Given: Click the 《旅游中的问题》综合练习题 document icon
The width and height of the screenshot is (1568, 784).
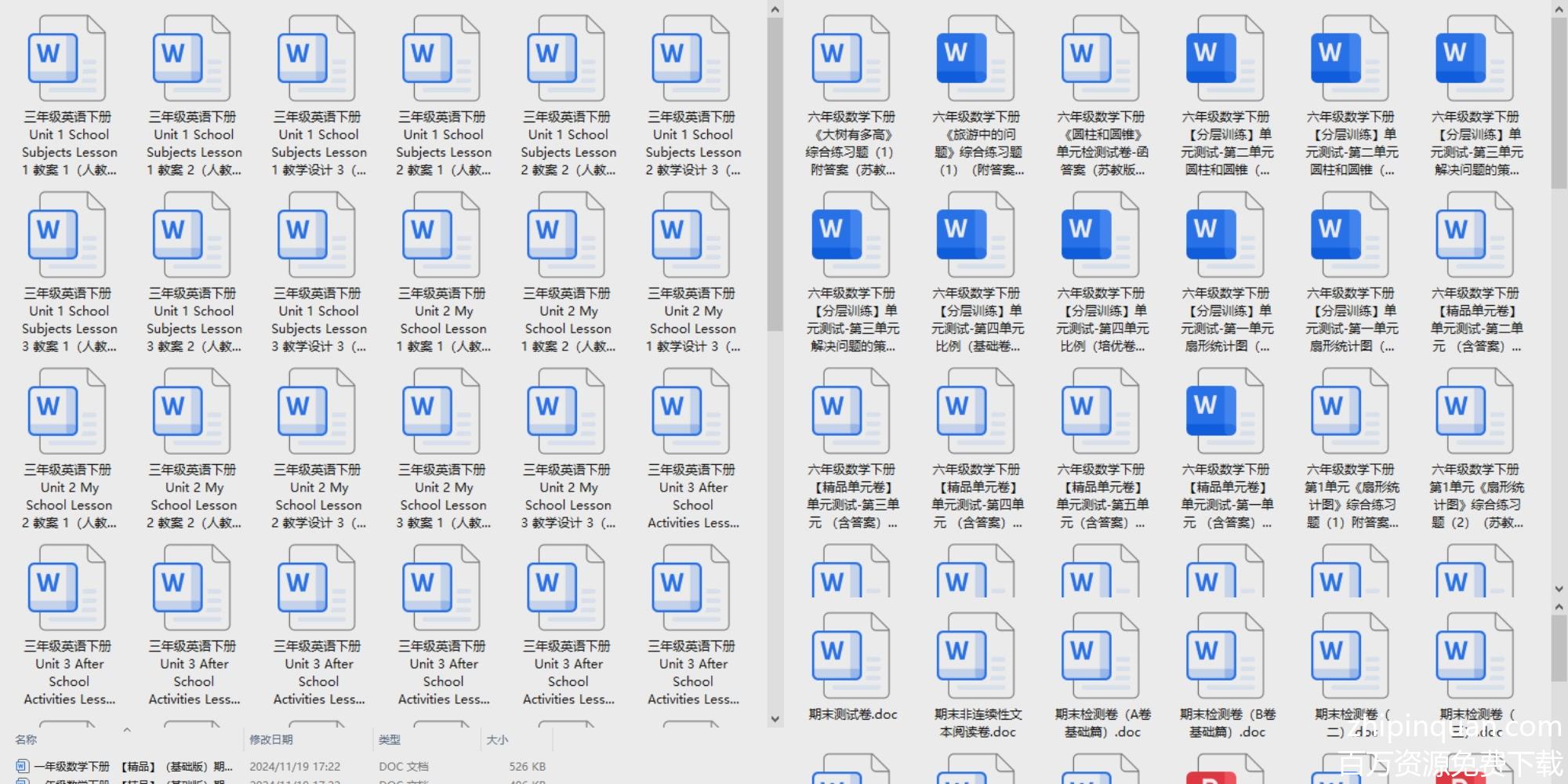Looking at the screenshot, I should (x=975, y=59).
